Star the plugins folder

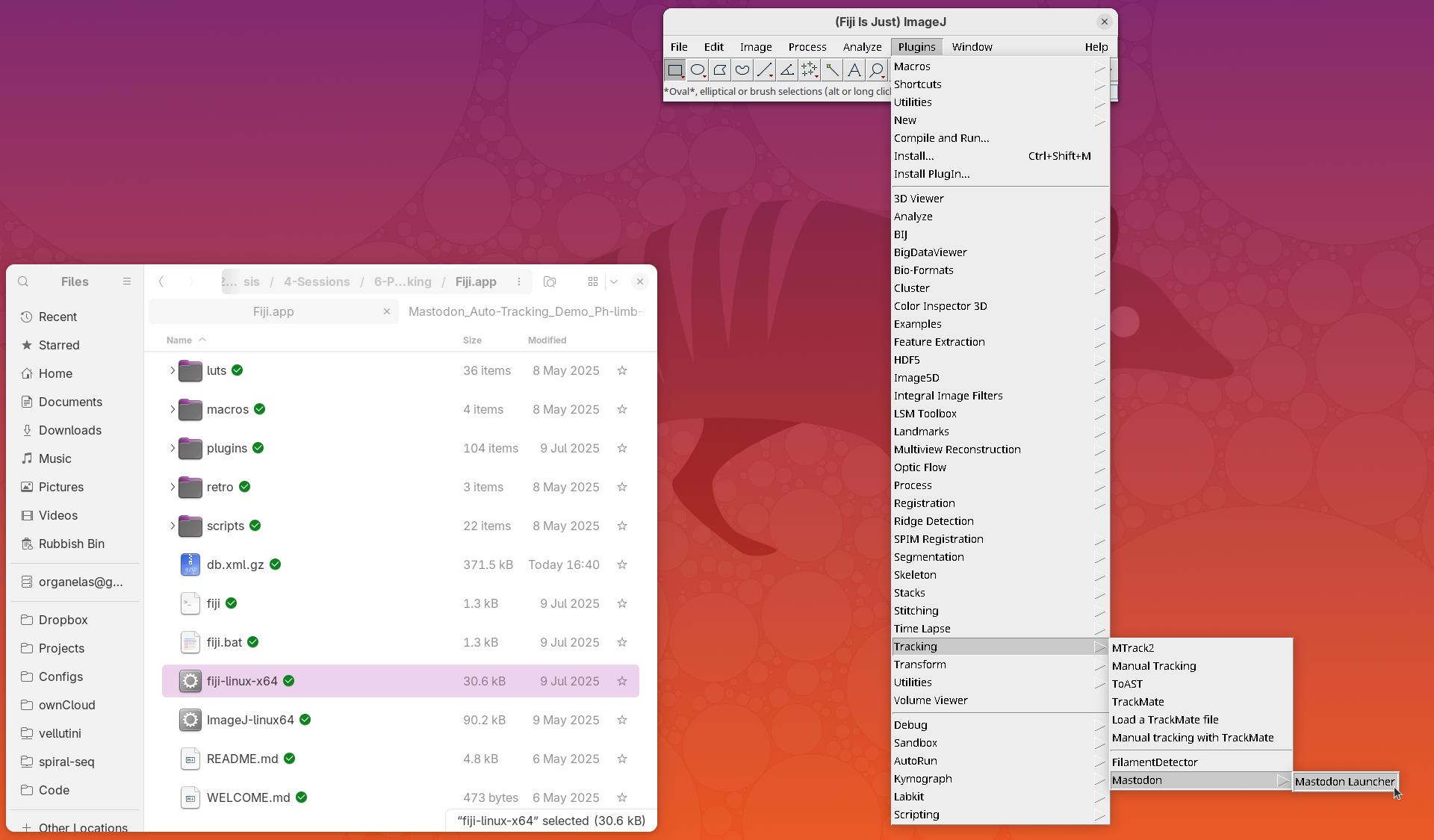click(x=621, y=448)
